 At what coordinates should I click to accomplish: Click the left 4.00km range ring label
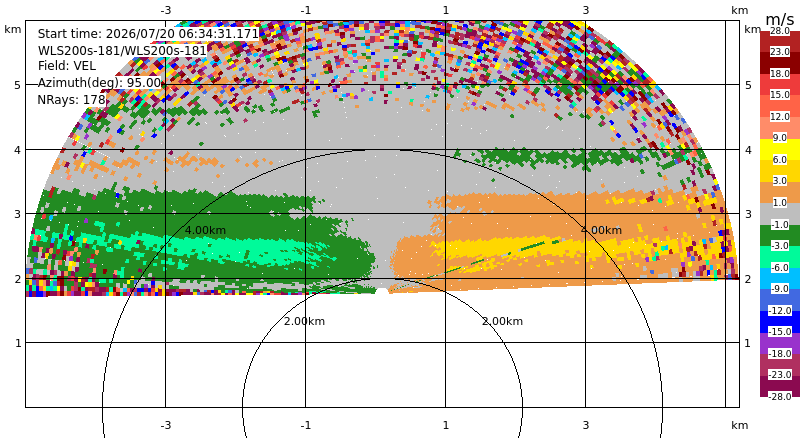[205, 230]
